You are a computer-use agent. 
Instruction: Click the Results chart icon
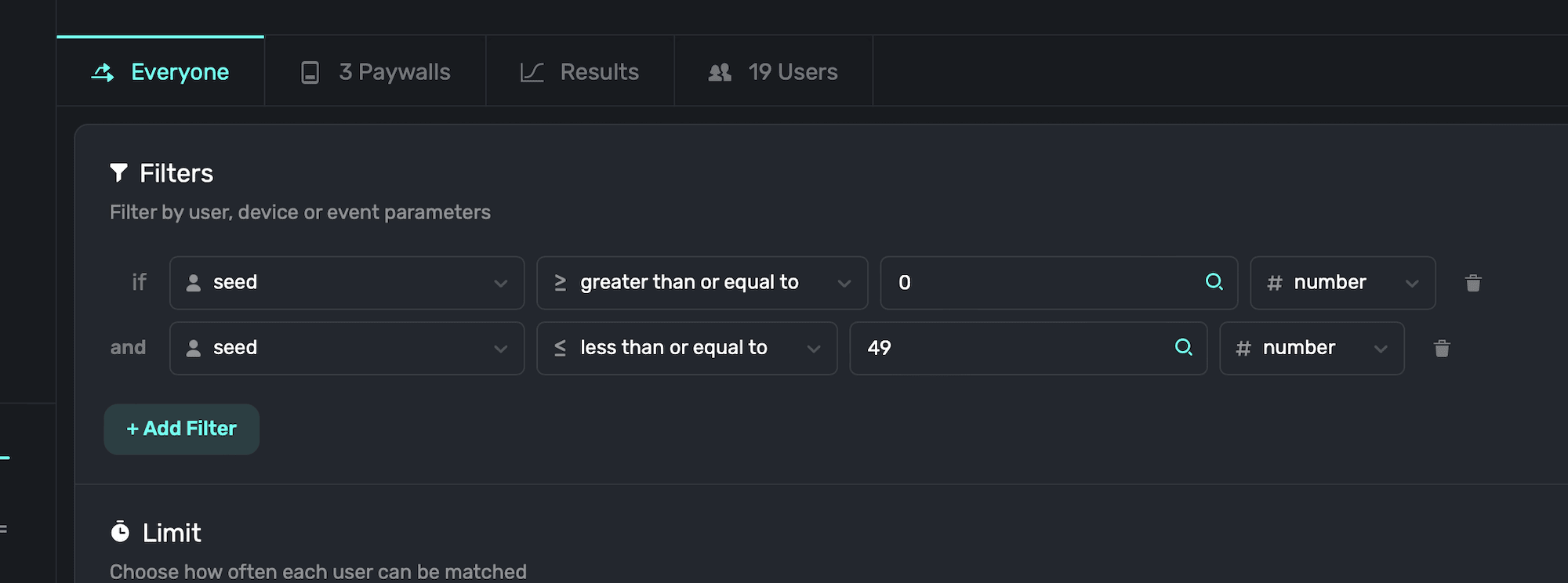coord(532,73)
